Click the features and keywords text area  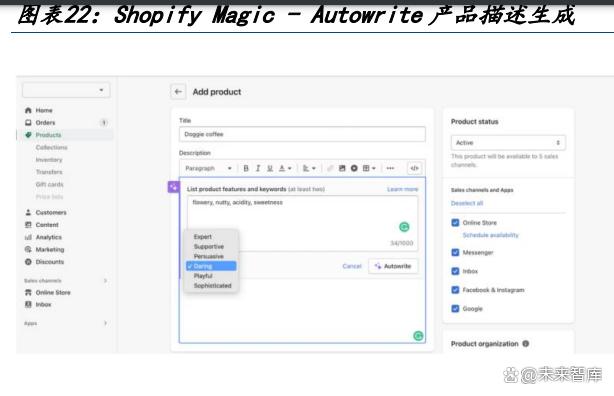coord(302,223)
